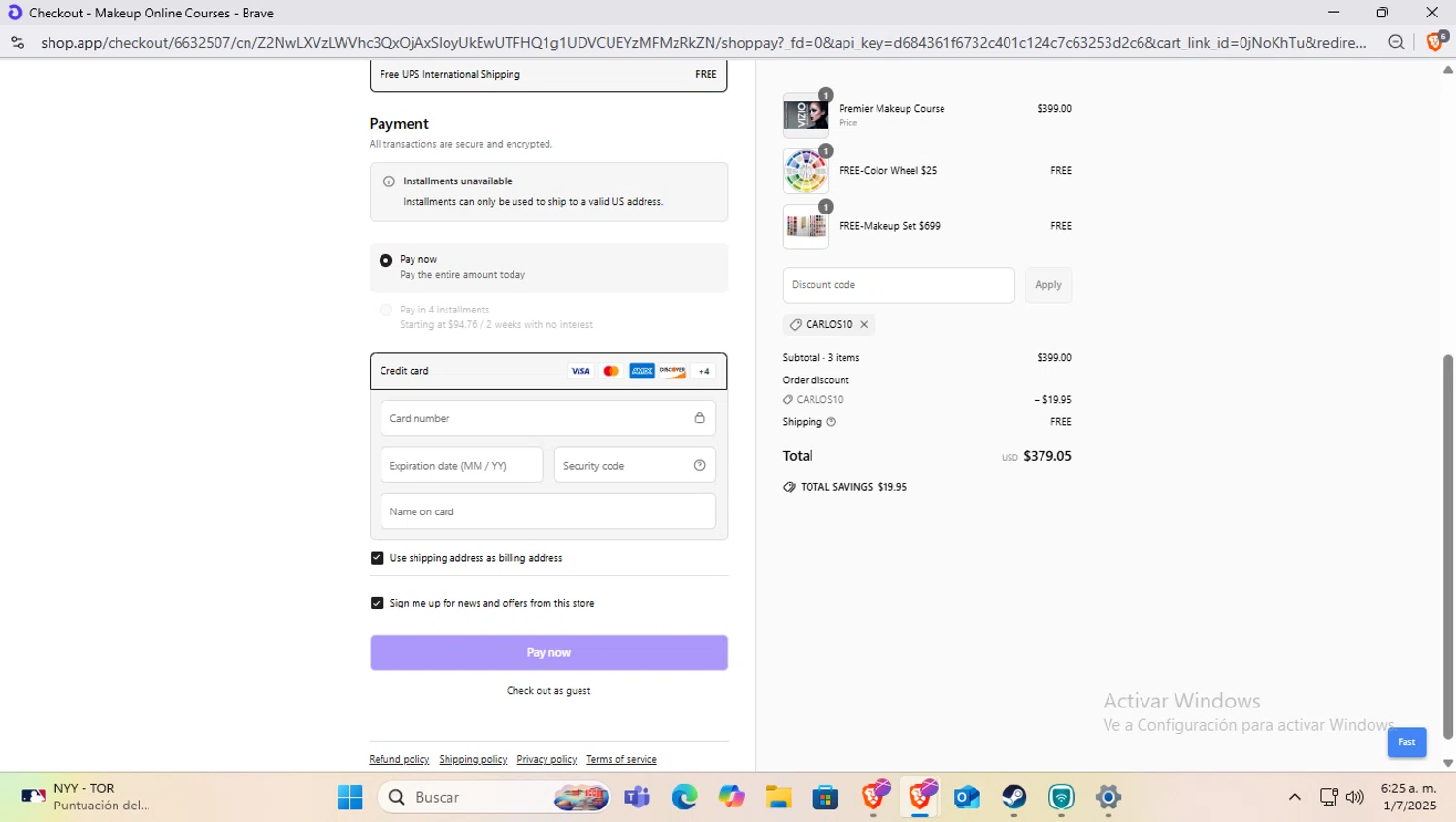Click the Premier Makeup Course thumbnail
Viewport: 1456px width, 822px height.
click(806, 115)
